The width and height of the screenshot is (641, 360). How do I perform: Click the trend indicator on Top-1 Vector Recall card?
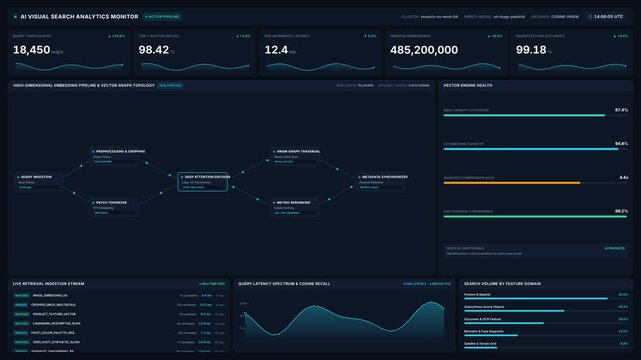244,36
